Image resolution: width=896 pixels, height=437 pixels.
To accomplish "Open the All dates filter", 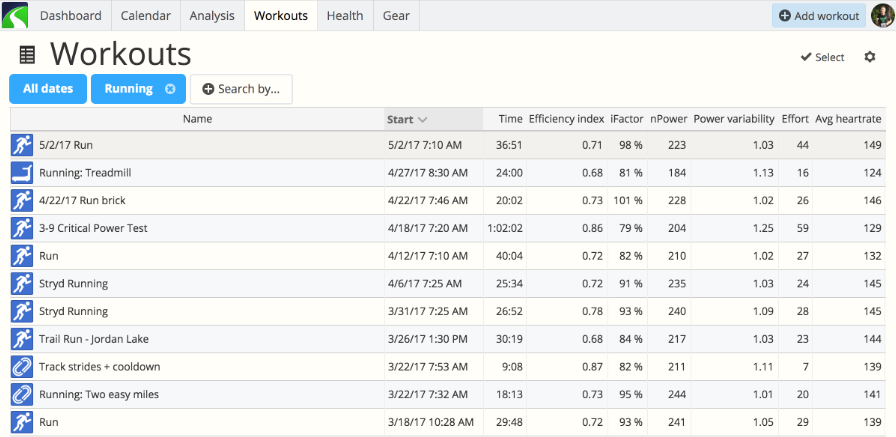I will click(48, 89).
